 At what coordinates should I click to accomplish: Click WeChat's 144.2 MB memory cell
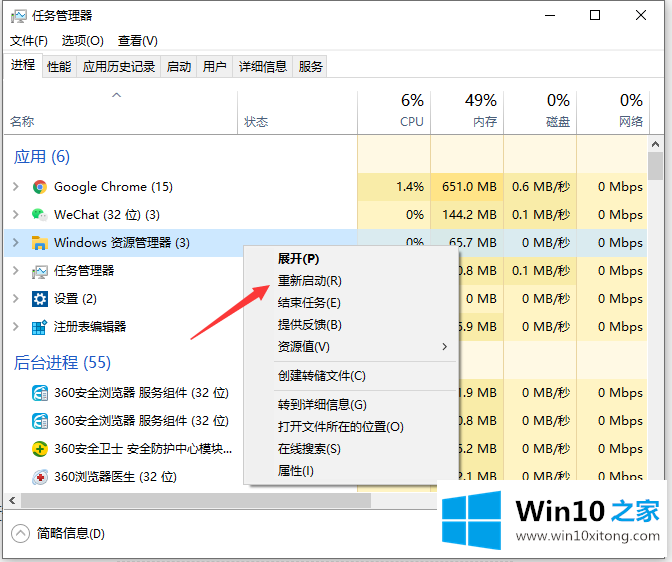[x=467, y=215]
